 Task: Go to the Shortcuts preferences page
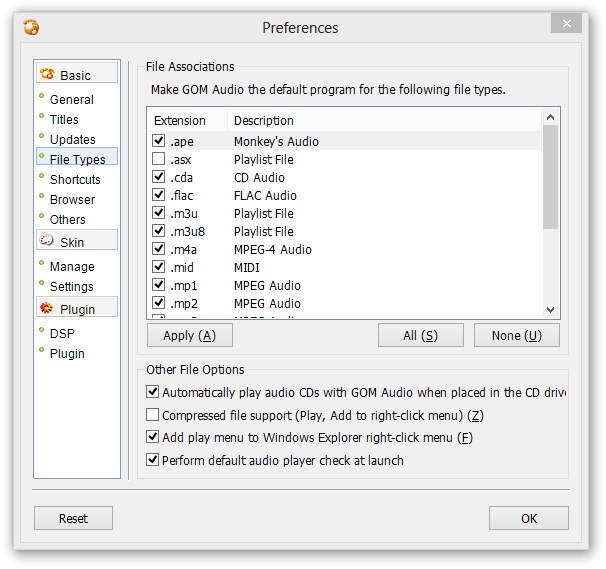pos(75,179)
